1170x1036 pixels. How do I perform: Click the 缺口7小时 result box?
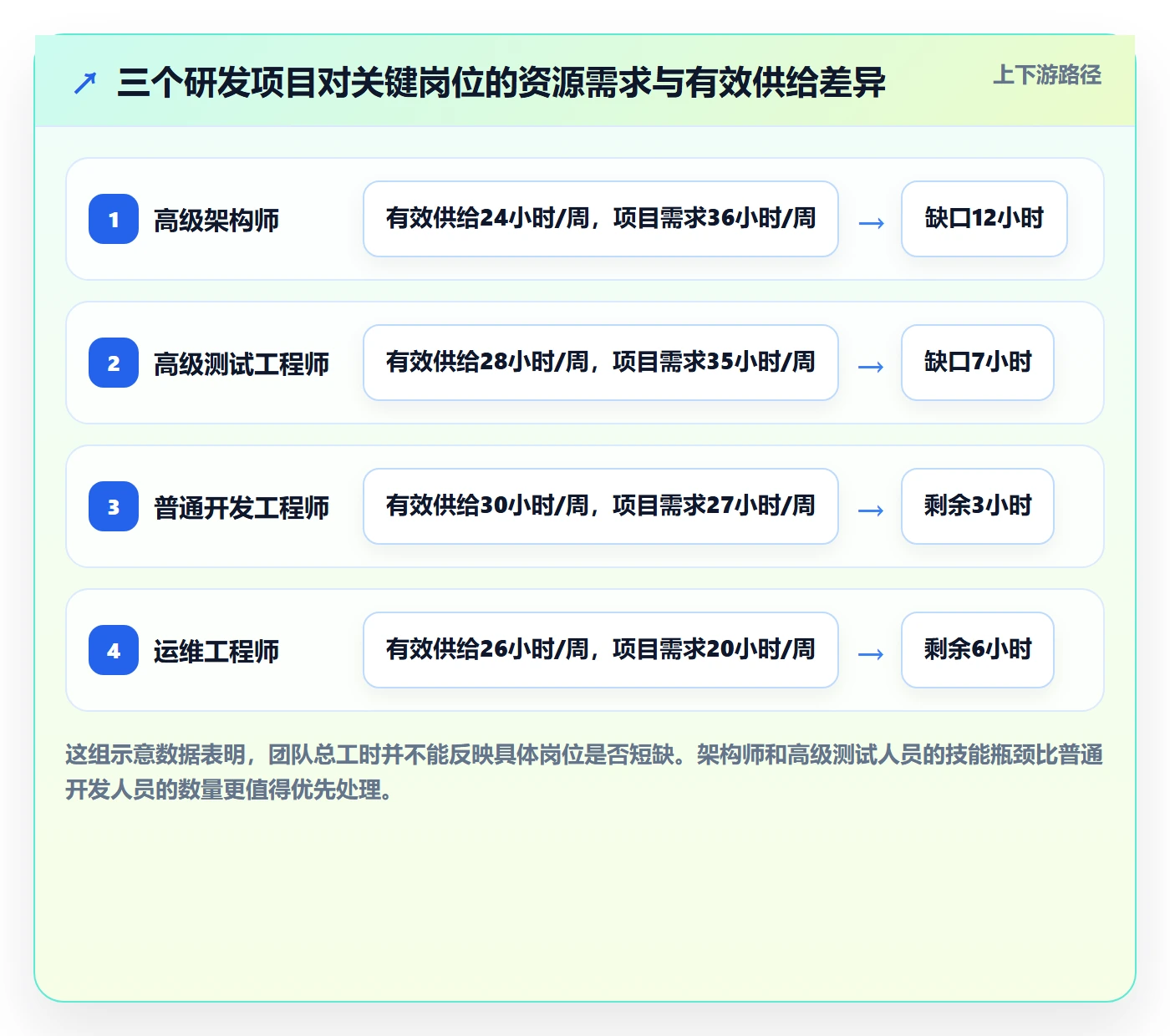coord(978,363)
